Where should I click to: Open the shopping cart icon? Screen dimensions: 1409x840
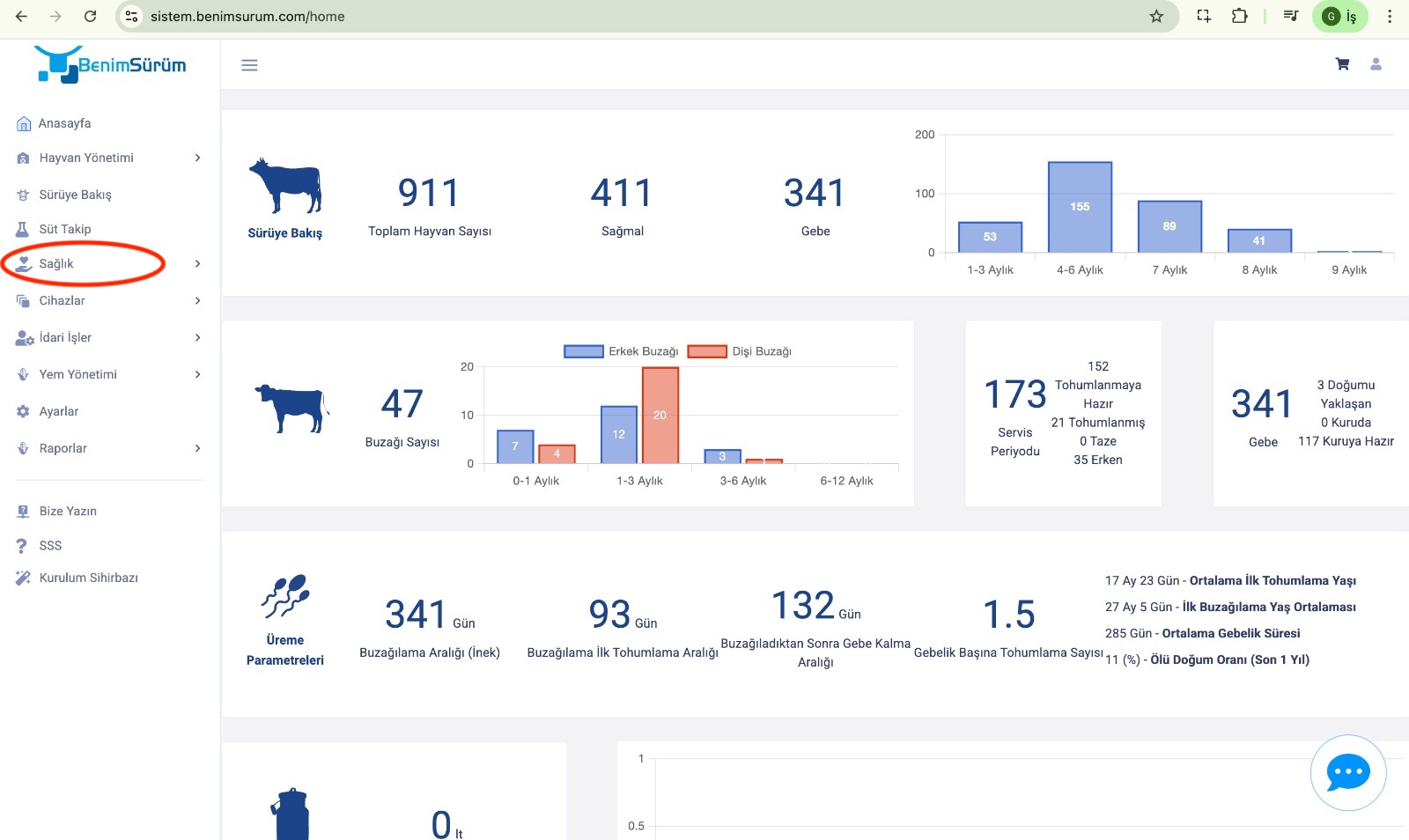tap(1342, 64)
